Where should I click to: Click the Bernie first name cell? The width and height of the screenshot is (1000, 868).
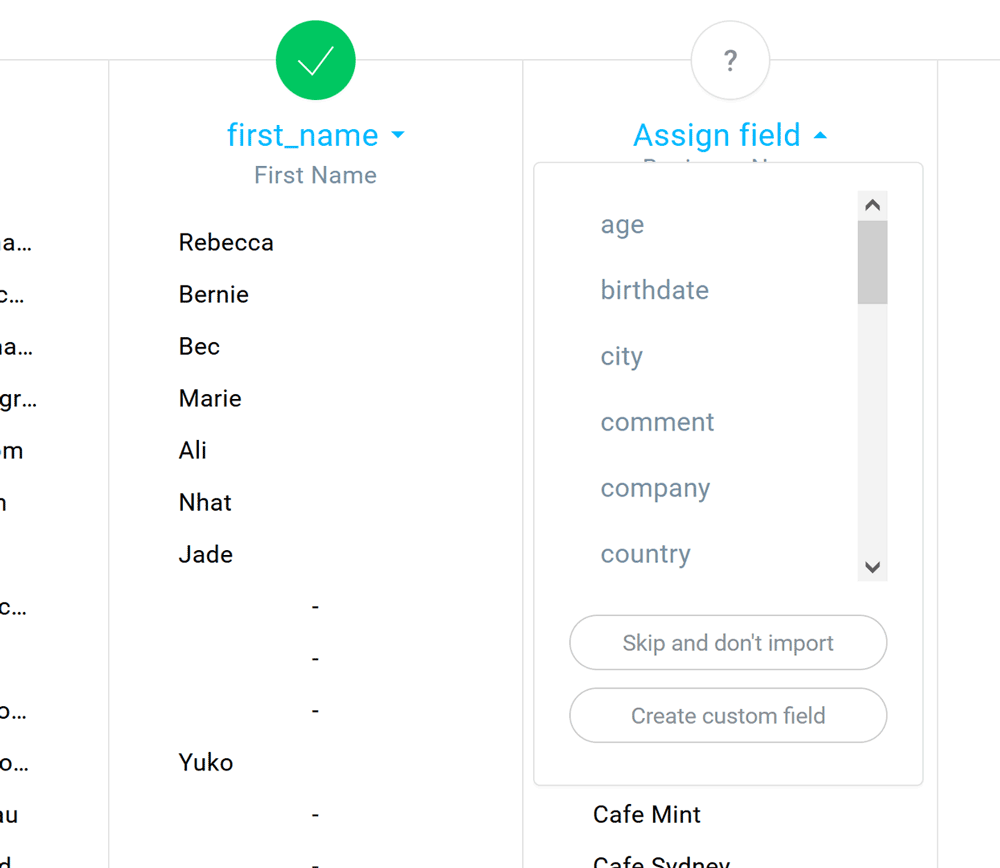point(214,294)
